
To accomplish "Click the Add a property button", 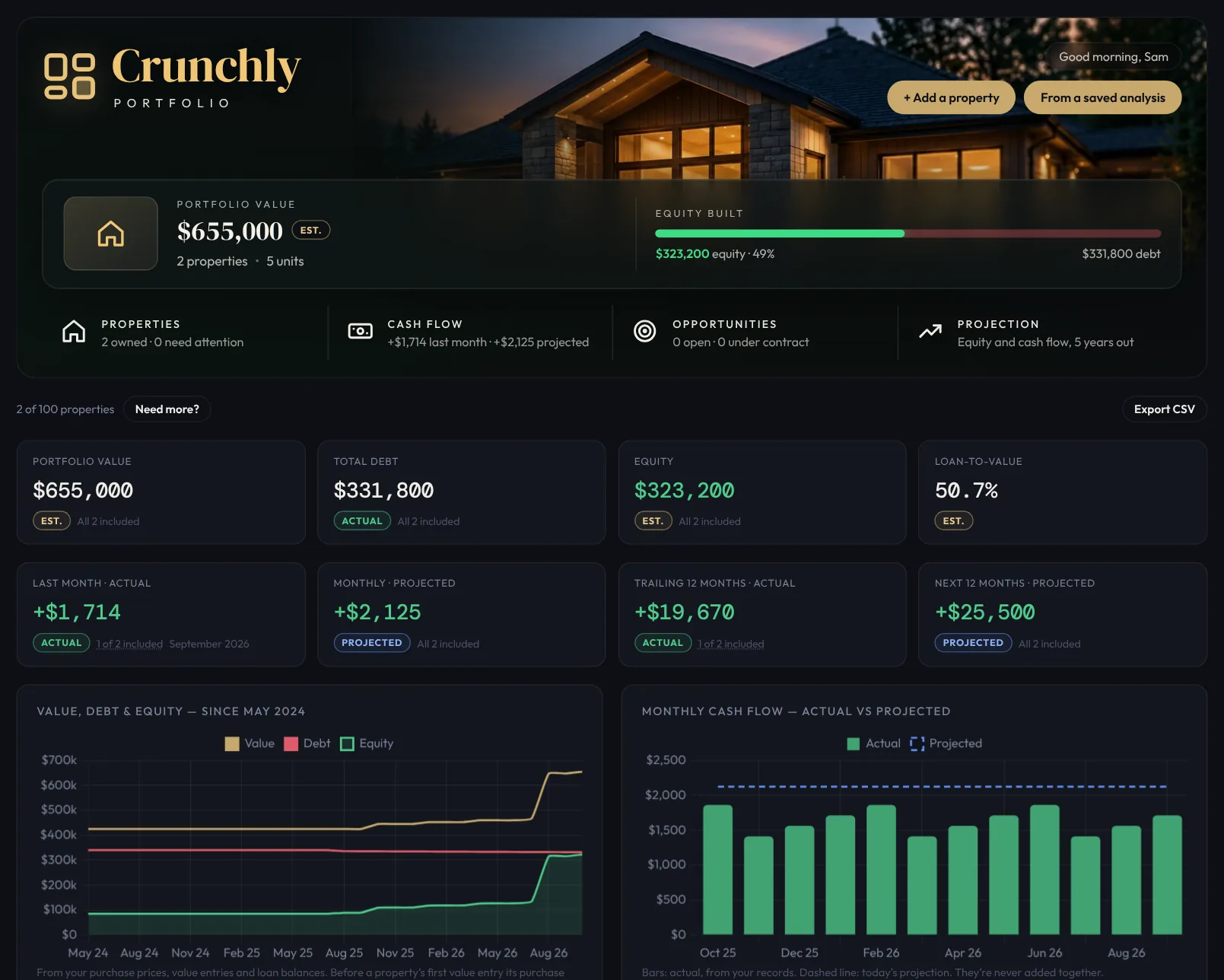I will click(951, 97).
